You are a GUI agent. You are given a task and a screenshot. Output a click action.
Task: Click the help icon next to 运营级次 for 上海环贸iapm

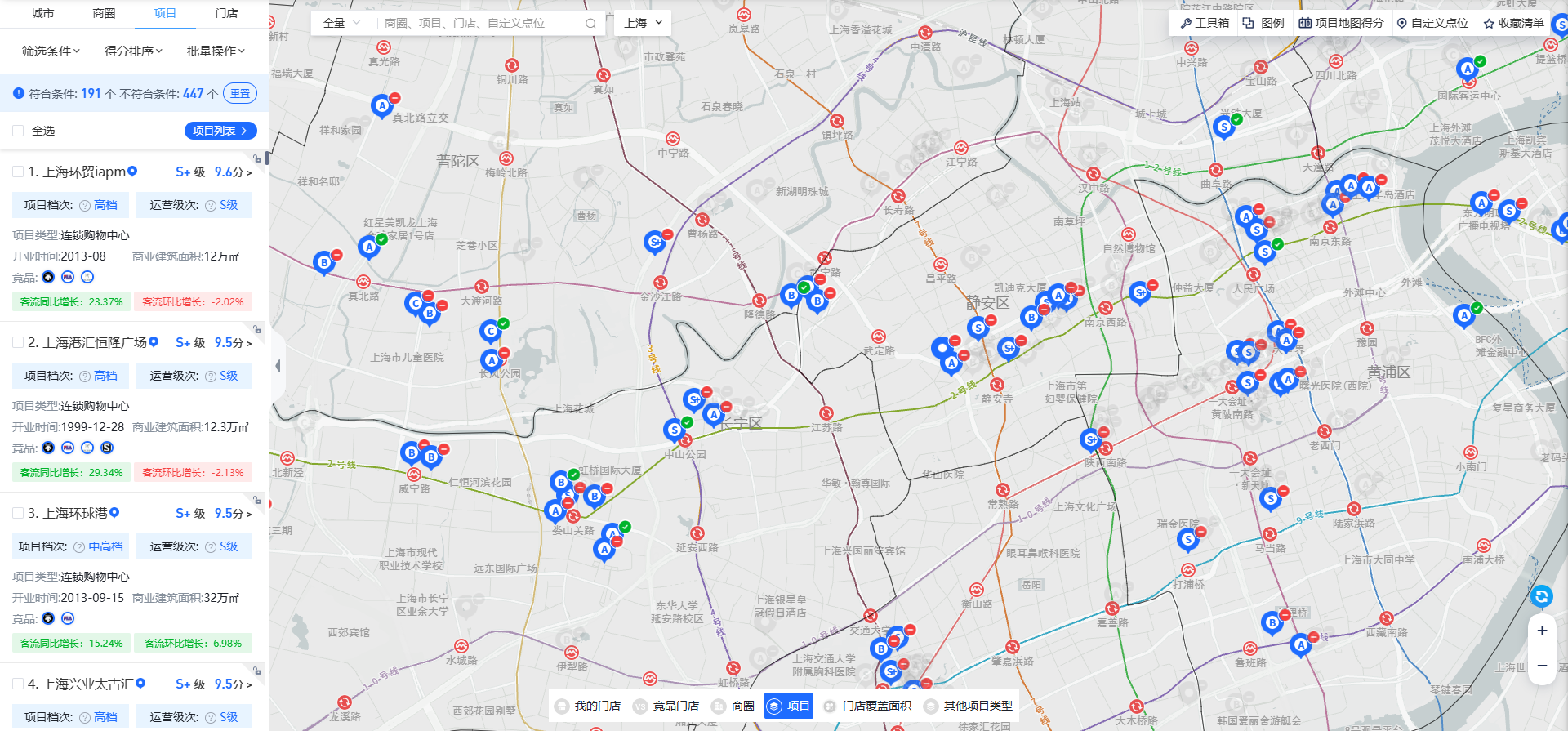click(x=211, y=205)
